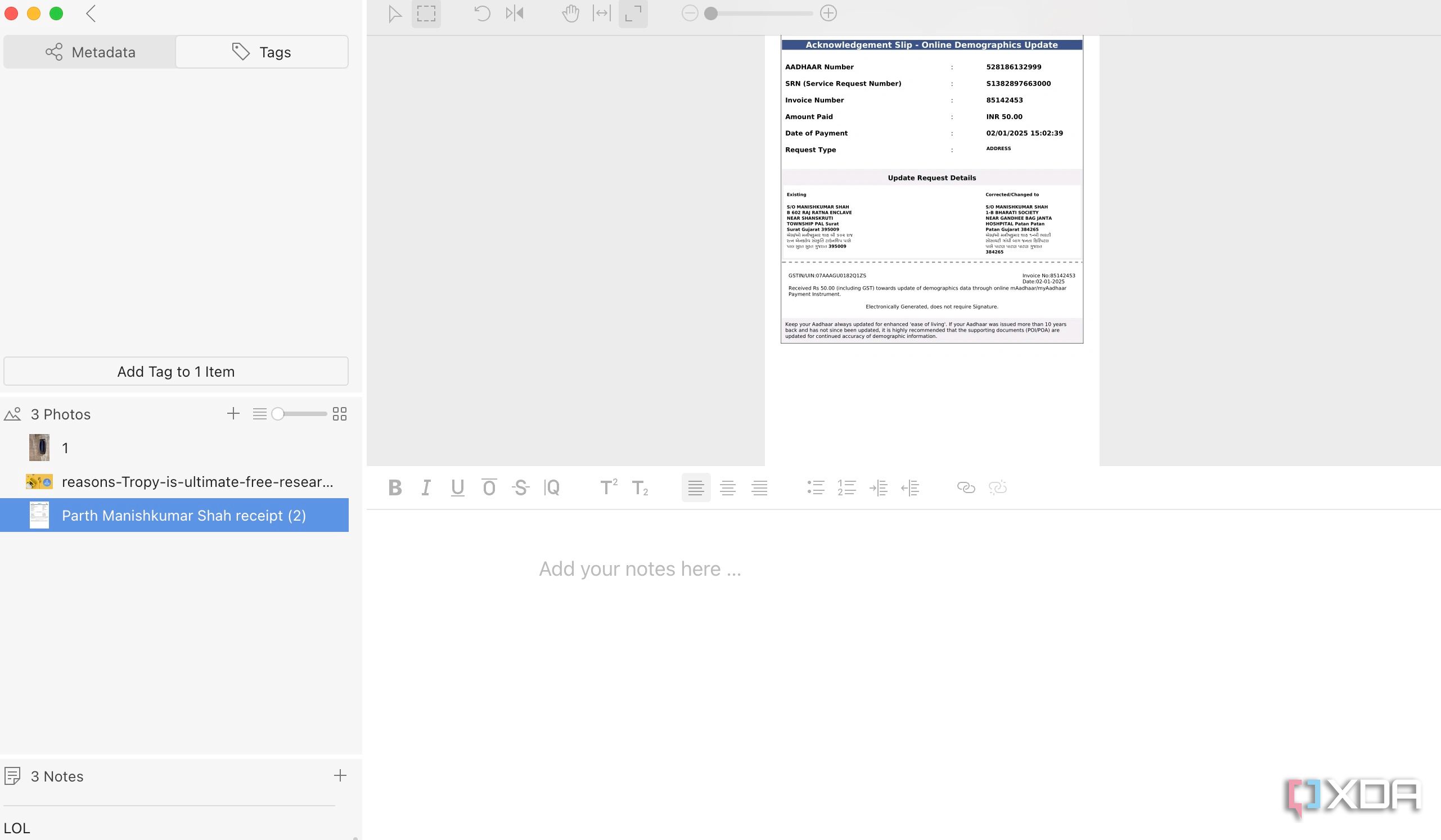Select the reasons-Tropy-is-ultimate photo
This screenshot has height=840, width=1441.
[174, 482]
